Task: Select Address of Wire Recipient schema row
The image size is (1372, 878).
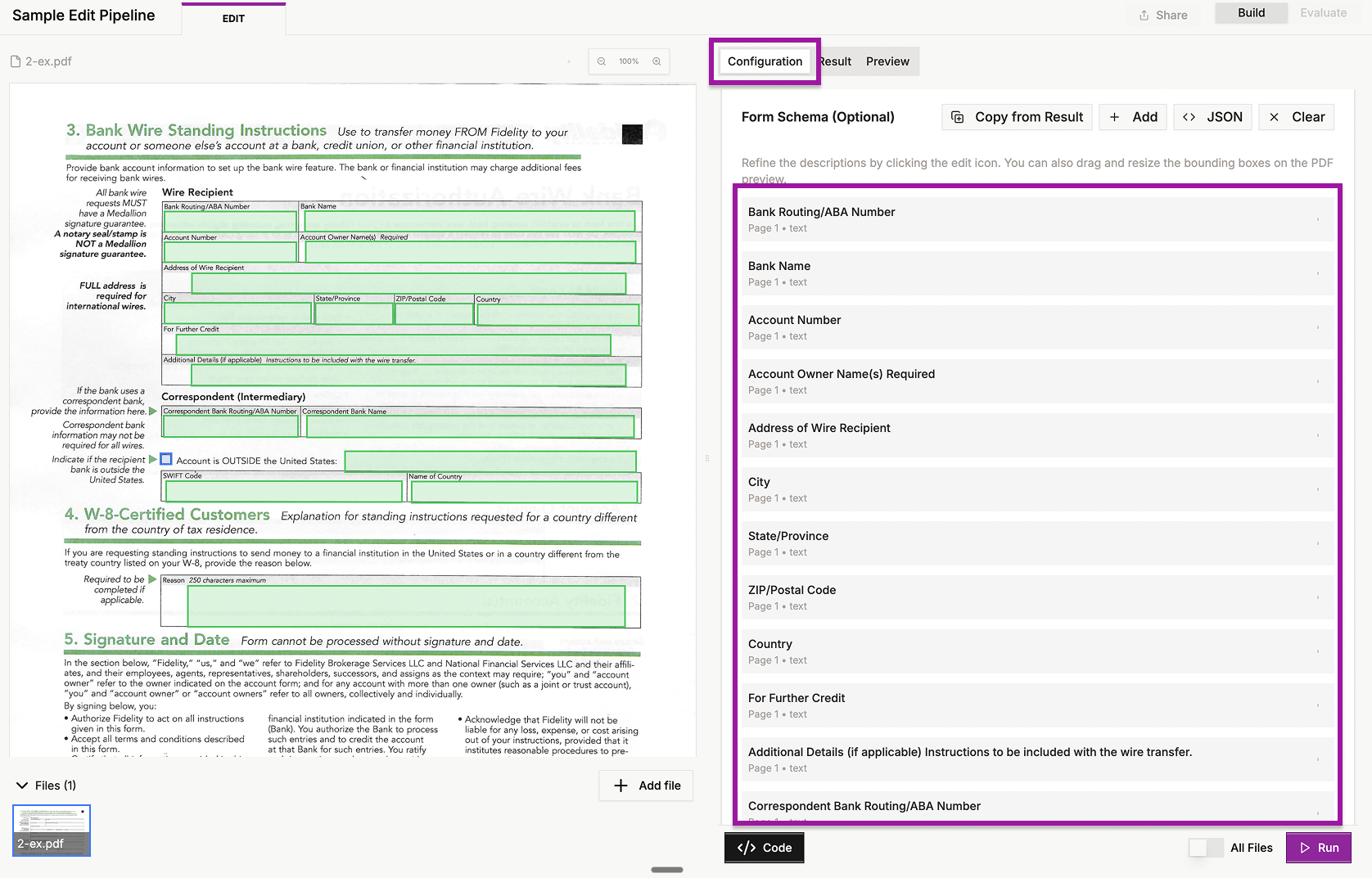Action: pos(1037,435)
